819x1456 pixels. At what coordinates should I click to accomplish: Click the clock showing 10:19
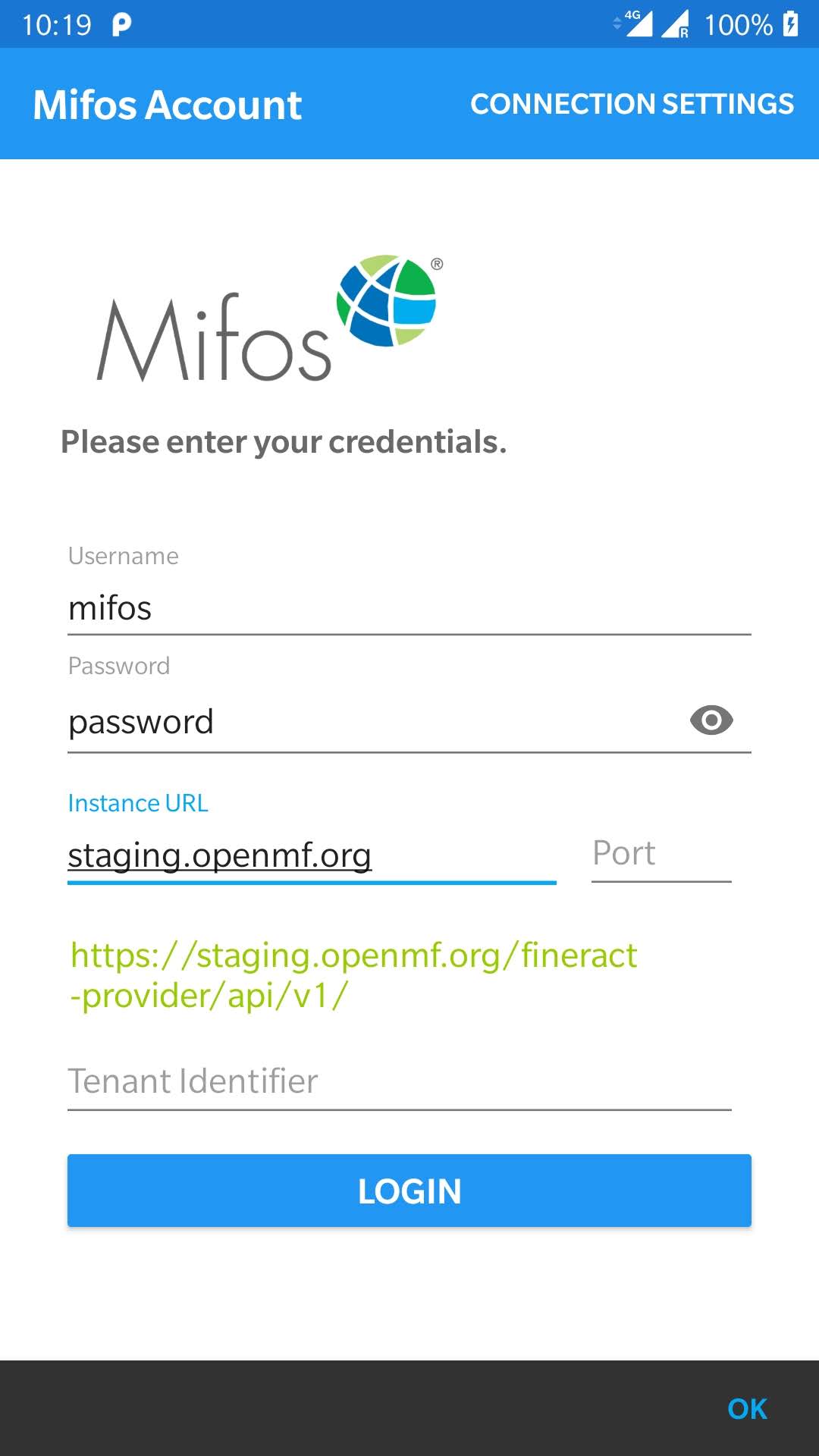click(57, 24)
